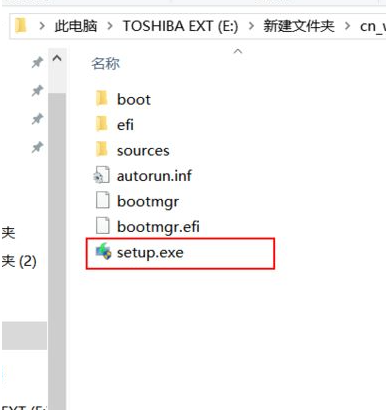
Task: Click the last quick access pin icon
Action: tap(37, 147)
